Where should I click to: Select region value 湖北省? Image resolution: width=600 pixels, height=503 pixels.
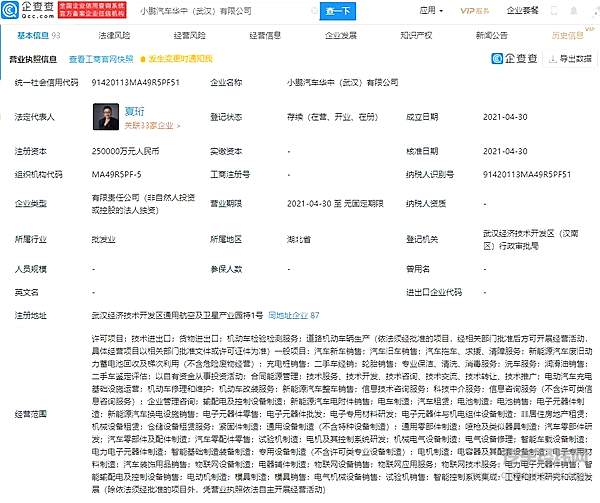click(299, 239)
